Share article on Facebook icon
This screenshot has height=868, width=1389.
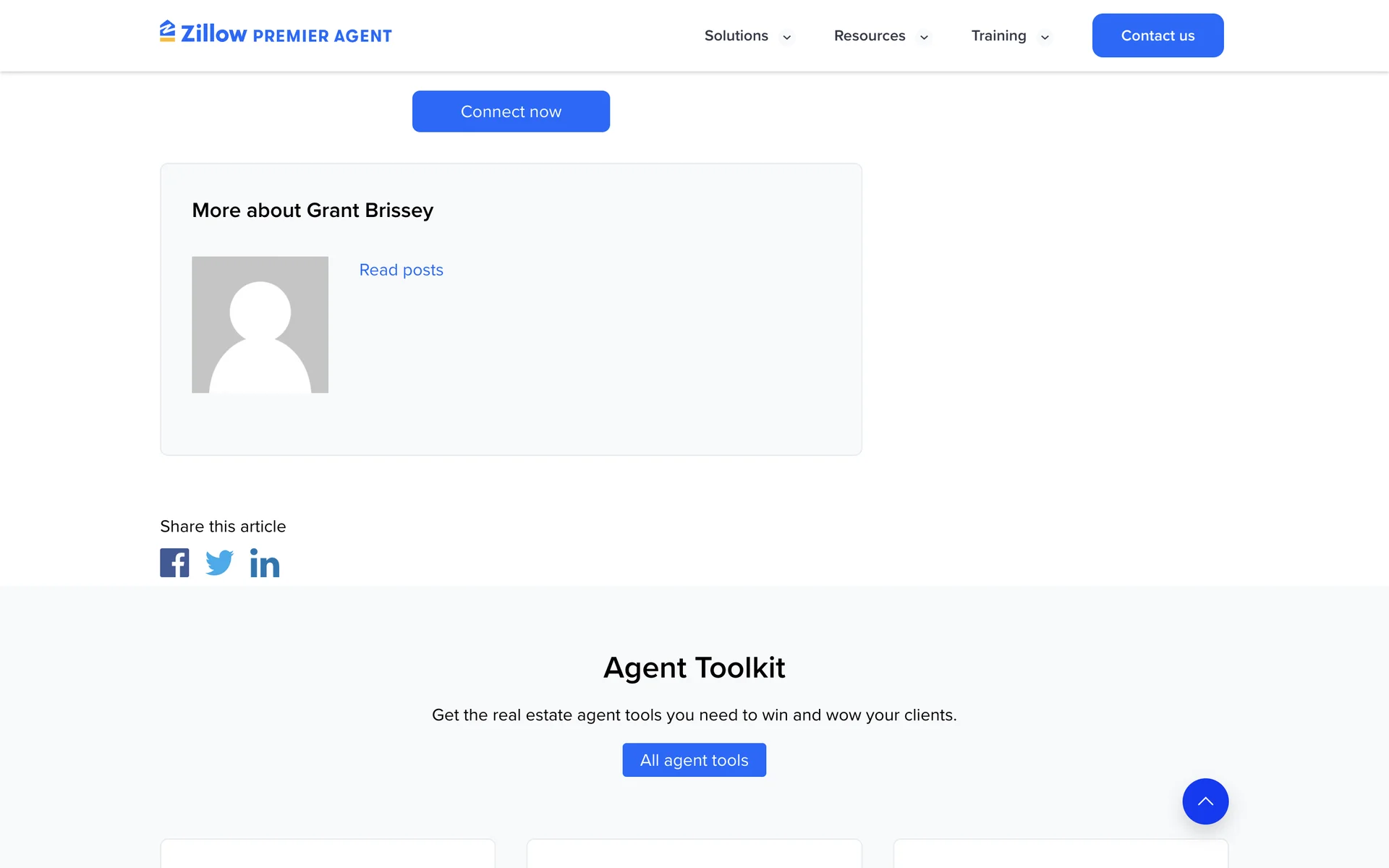[x=174, y=563]
